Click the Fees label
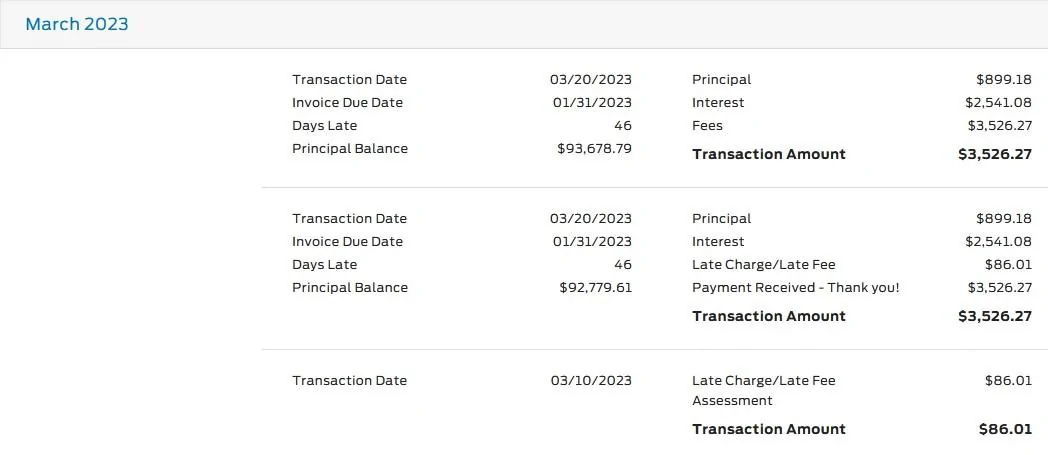 (x=707, y=126)
